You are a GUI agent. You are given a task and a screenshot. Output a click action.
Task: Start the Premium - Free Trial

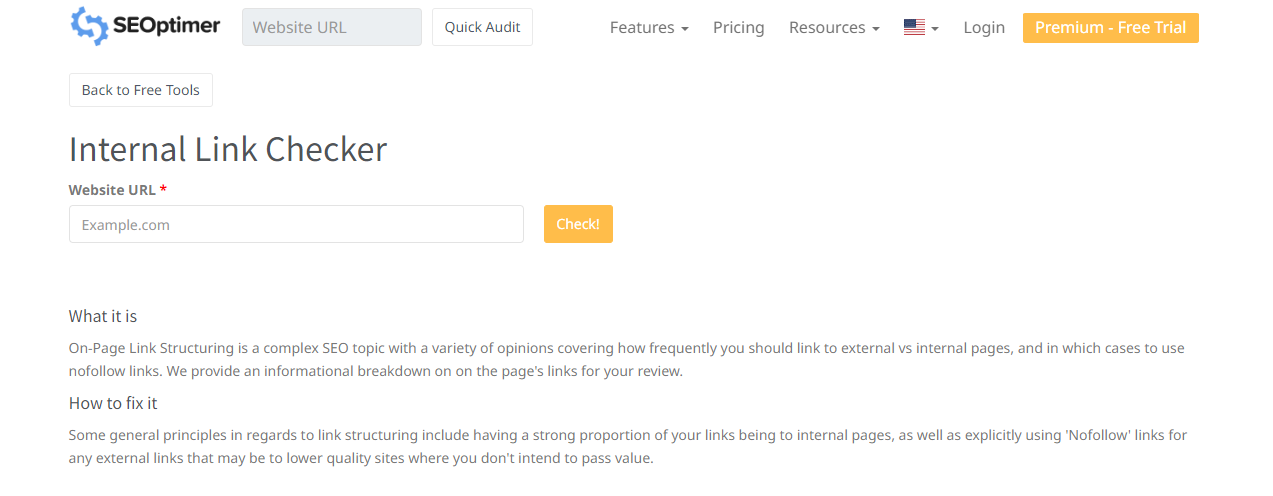[x=1110, y=28]
